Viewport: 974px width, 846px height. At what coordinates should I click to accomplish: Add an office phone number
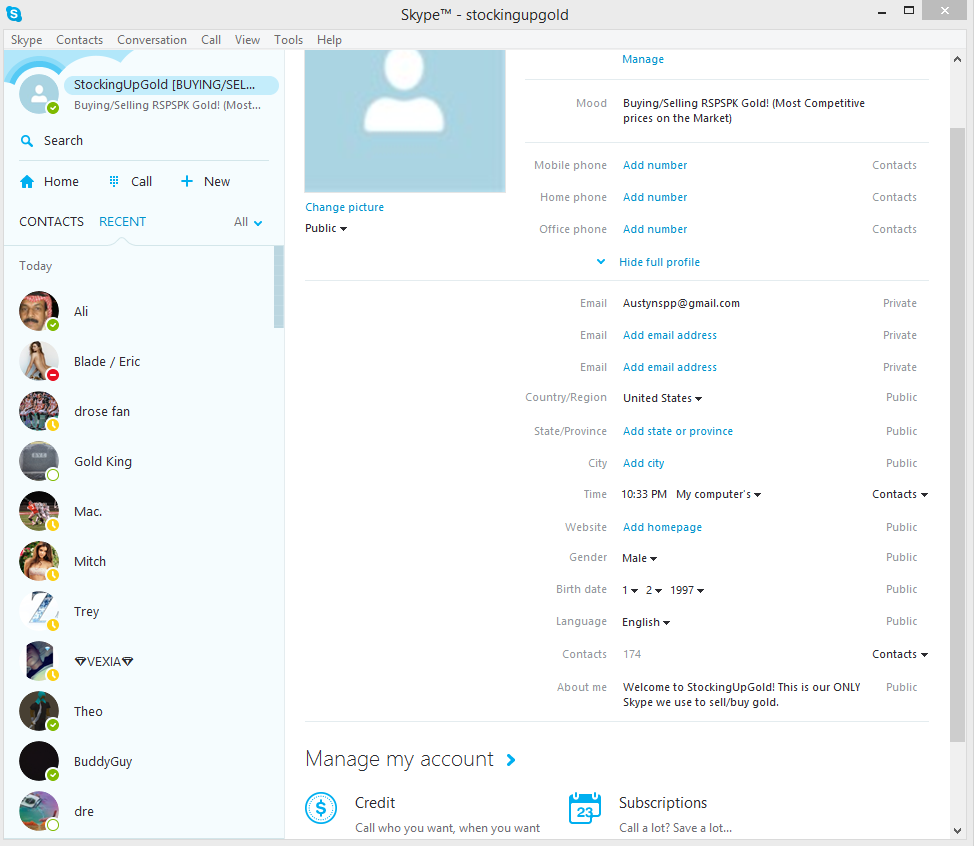[655, 229]
